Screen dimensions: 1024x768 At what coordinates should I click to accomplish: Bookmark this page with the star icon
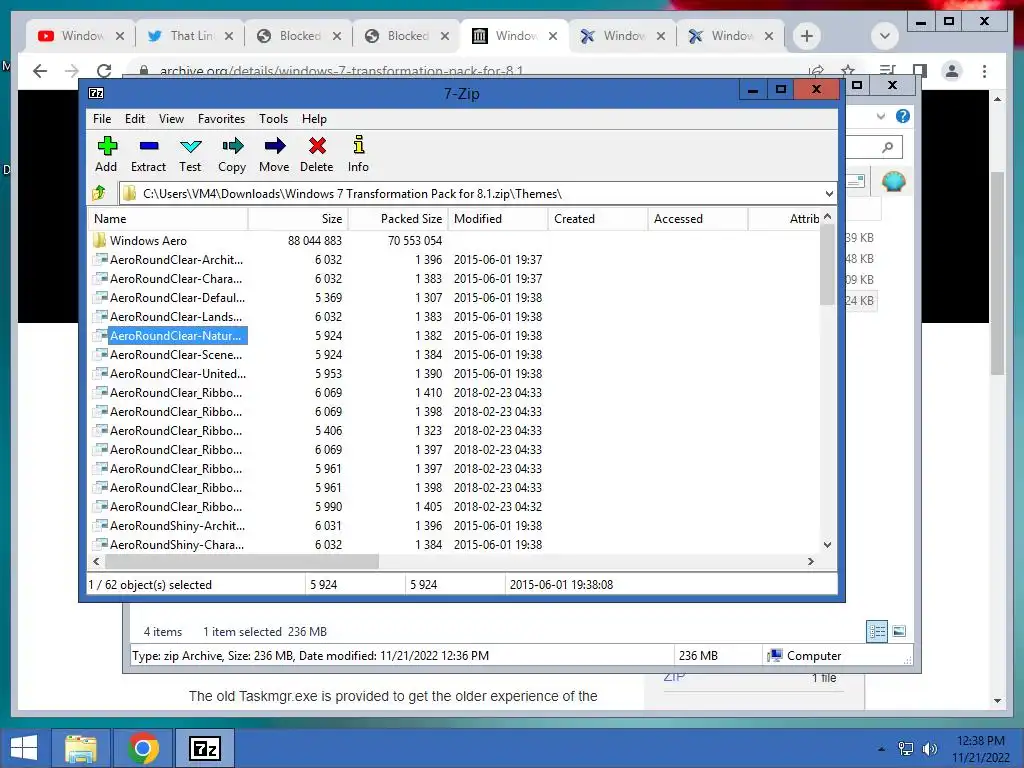click(848, 70)
